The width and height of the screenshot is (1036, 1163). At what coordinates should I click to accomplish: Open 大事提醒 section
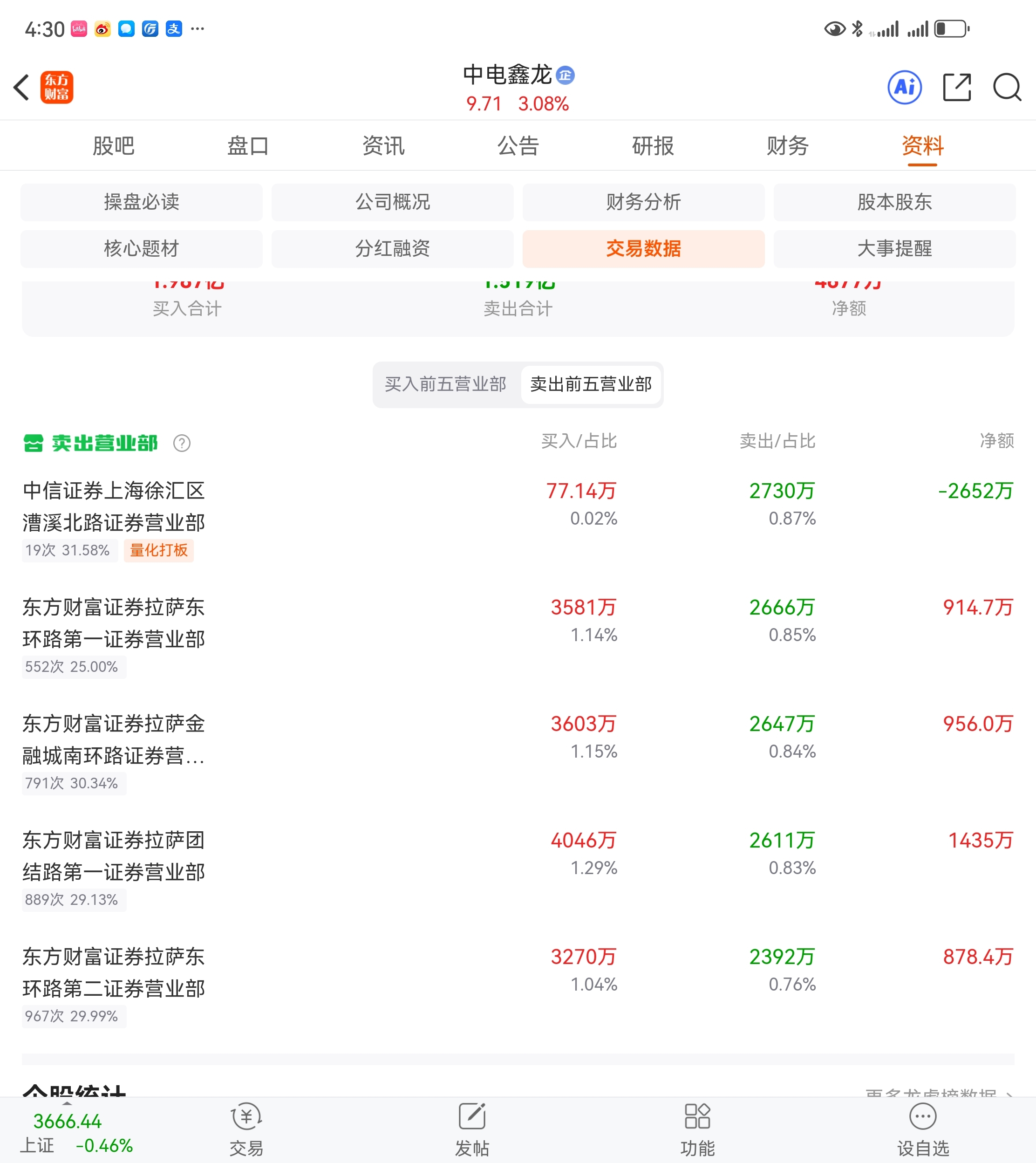pos(895,249)
